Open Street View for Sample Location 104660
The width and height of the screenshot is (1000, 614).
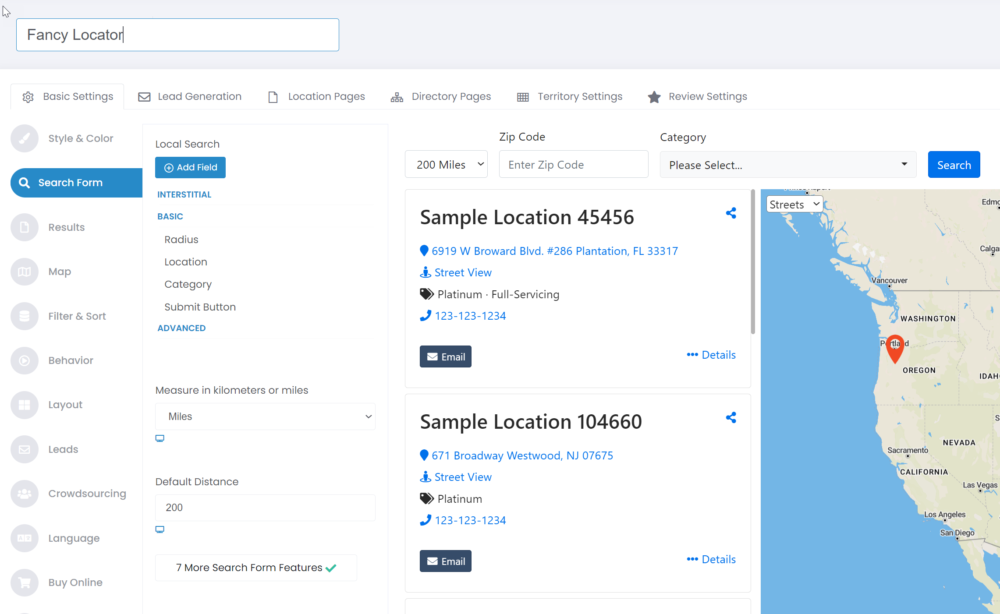pyautogui.click(x=462, y=477)
